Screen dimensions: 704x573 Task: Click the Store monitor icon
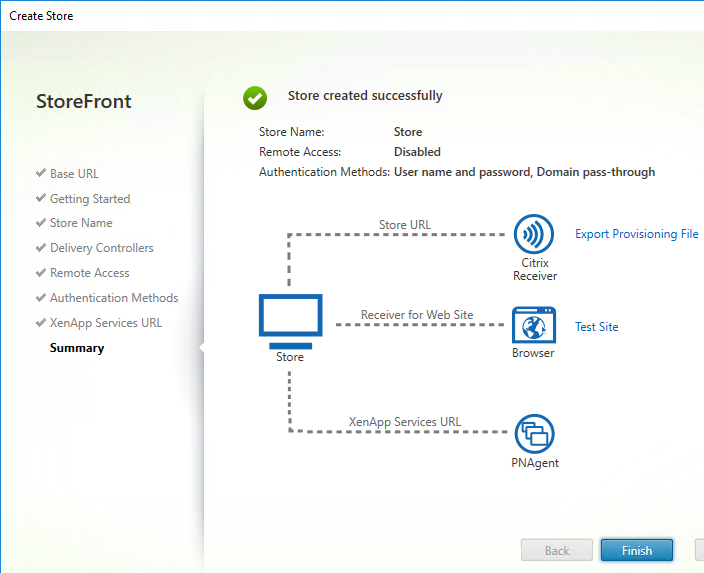[291, 320]
